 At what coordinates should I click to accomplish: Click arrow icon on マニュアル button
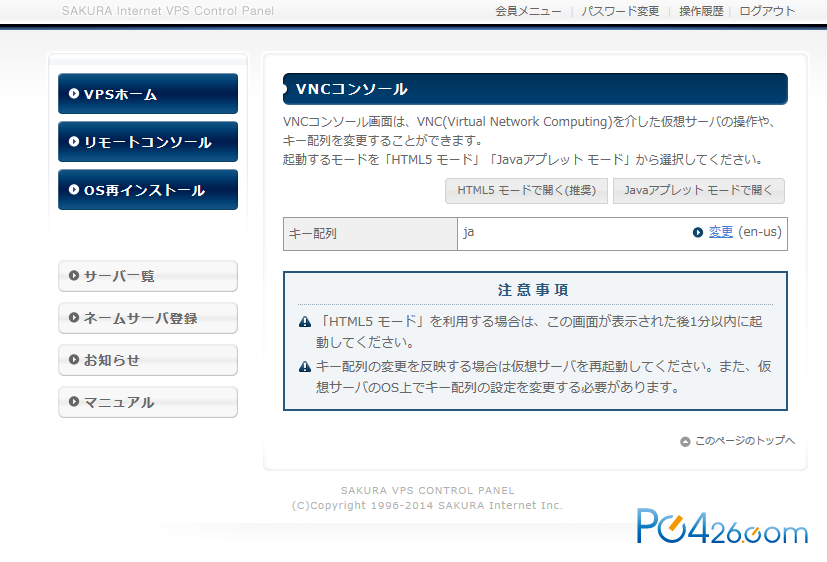click(x=74, y=402)
